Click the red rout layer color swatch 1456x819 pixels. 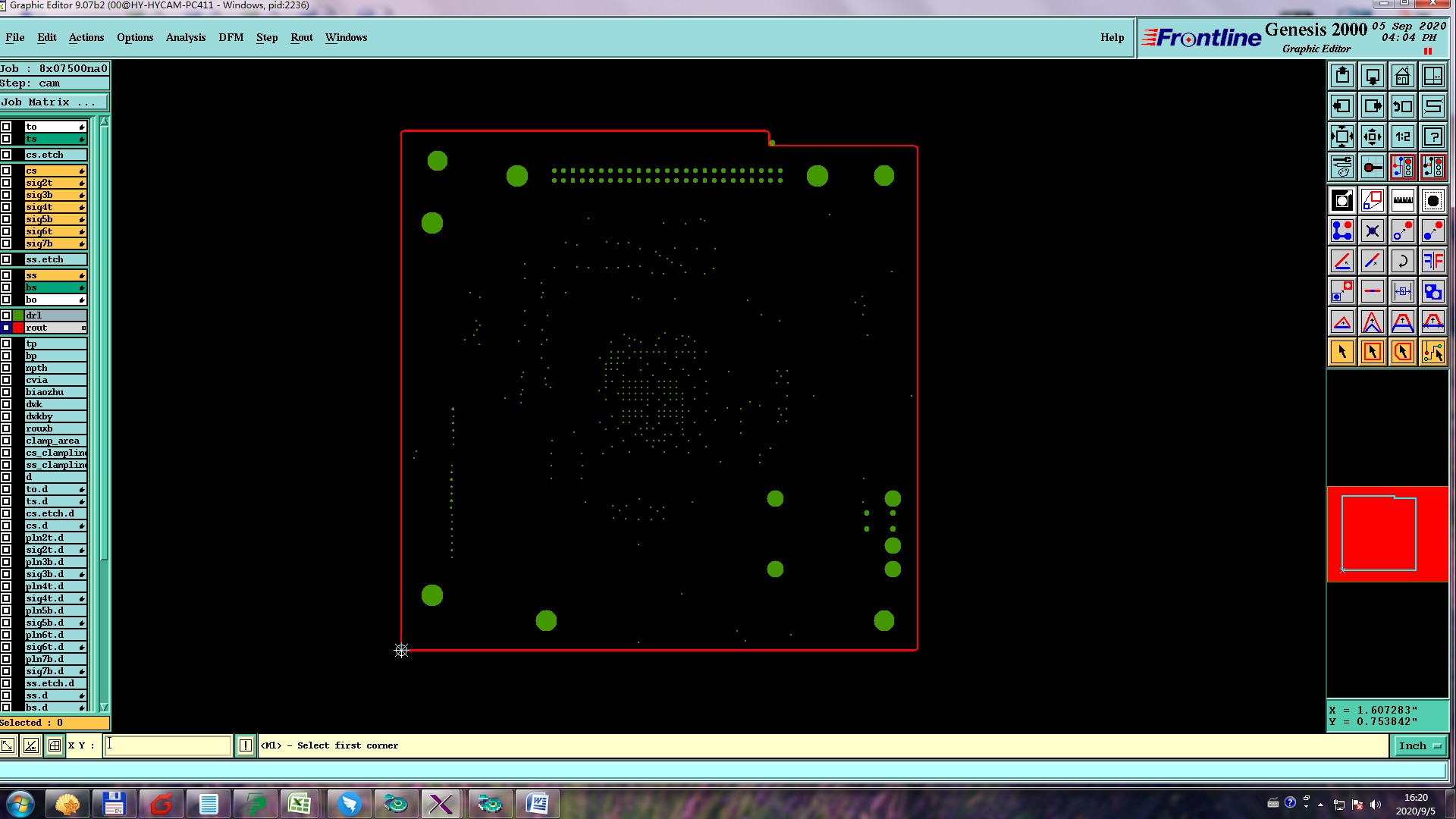pyautogui.click(x=18, y=328)
